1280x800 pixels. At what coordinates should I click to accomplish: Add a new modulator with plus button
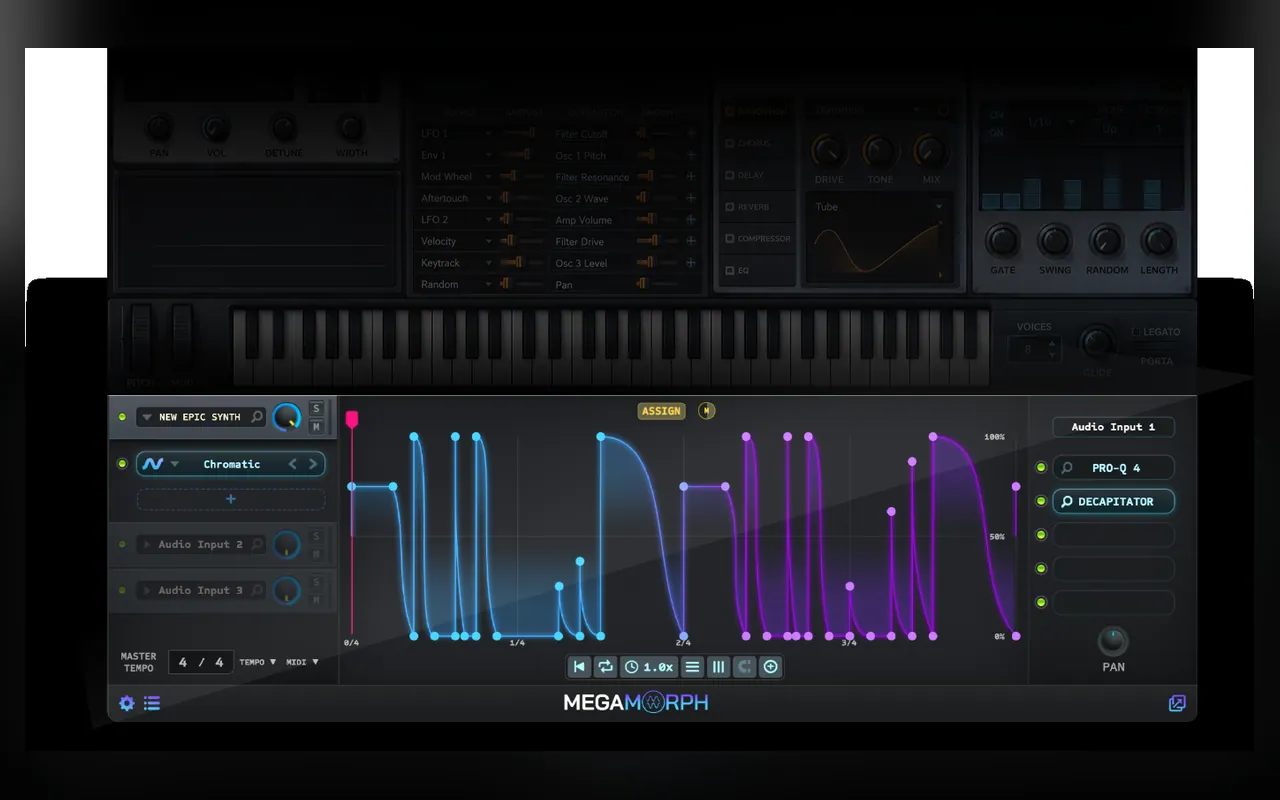(231, 499)
